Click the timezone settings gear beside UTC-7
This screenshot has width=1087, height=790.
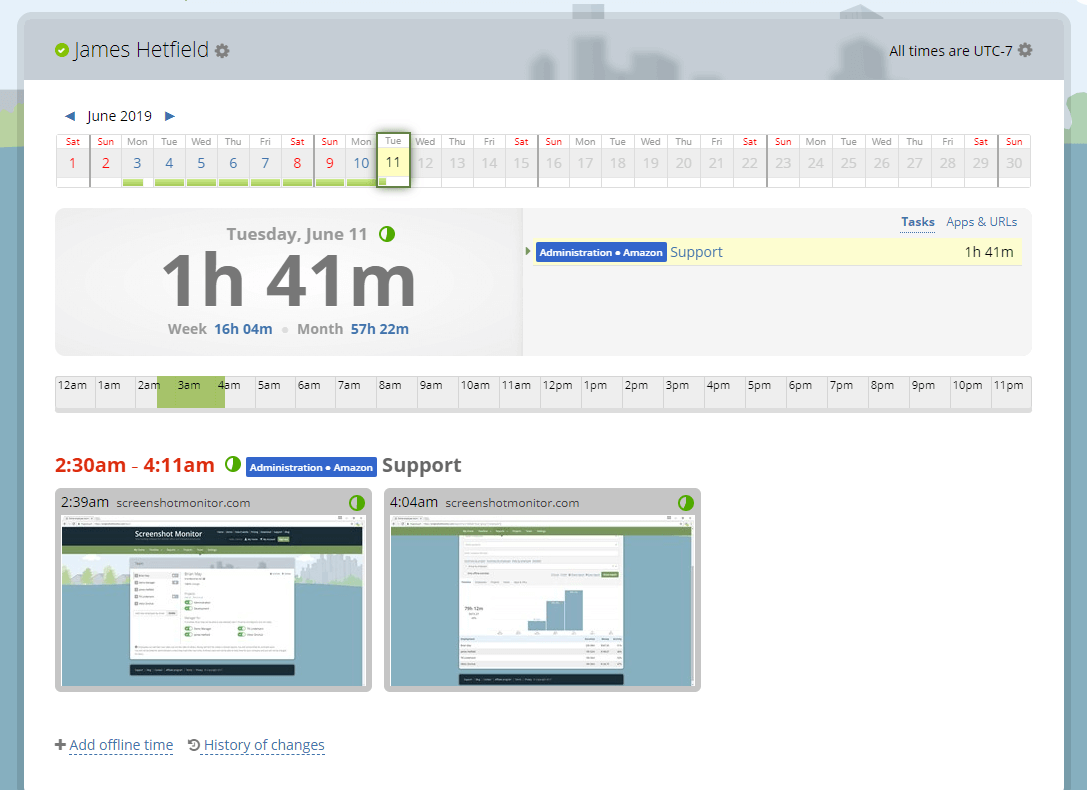1023,50
